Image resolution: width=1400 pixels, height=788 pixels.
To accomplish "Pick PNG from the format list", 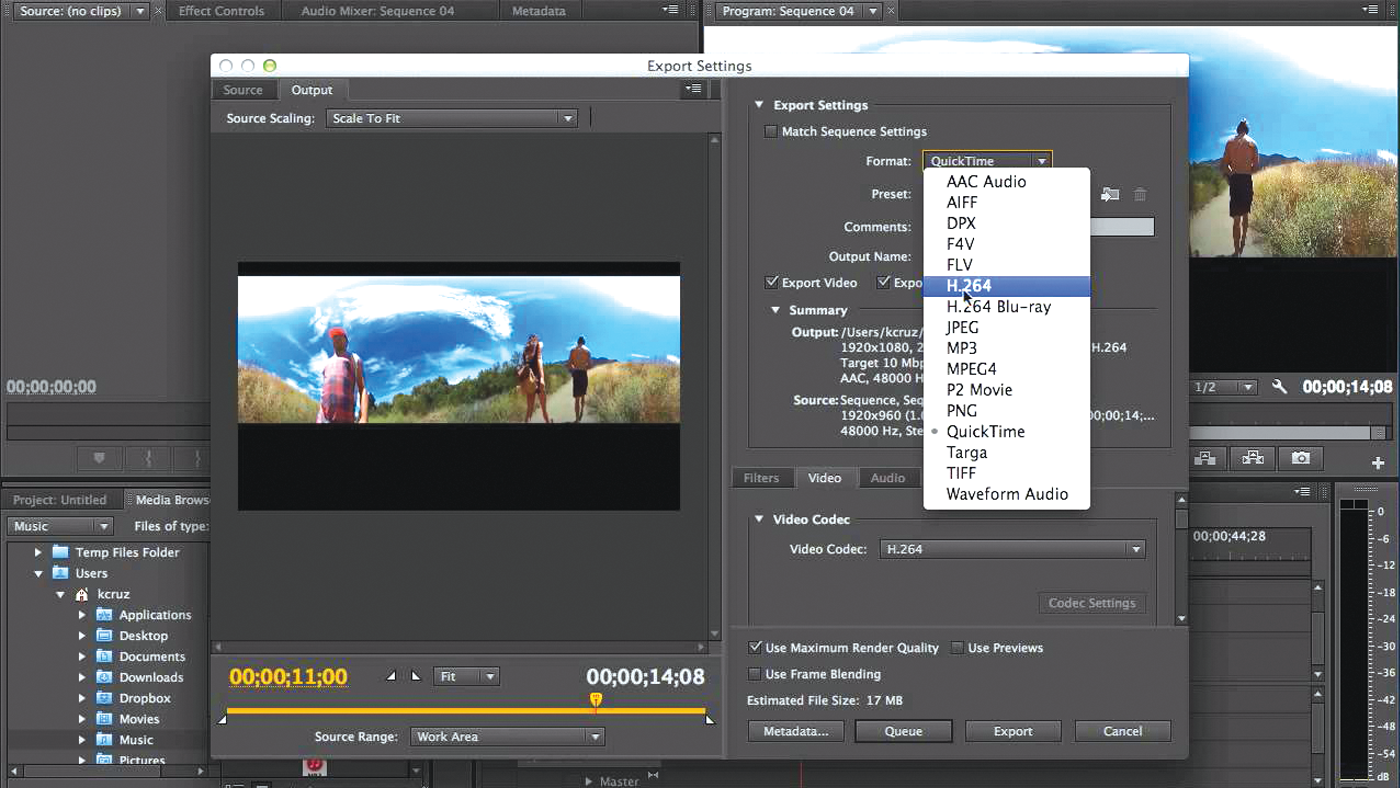I will tap(1006, 411).
